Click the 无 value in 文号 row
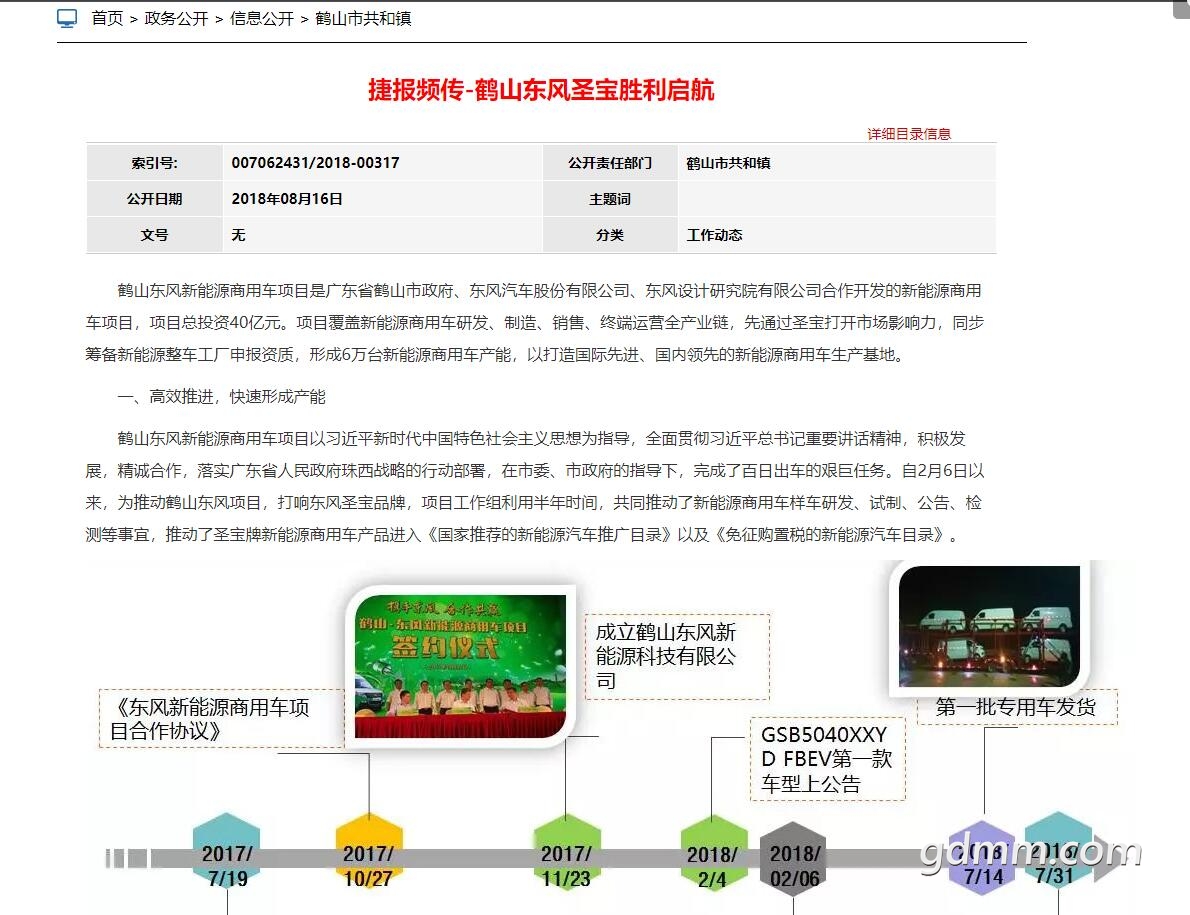This screenshot has width=1190, height=915. tap(238, 235)
